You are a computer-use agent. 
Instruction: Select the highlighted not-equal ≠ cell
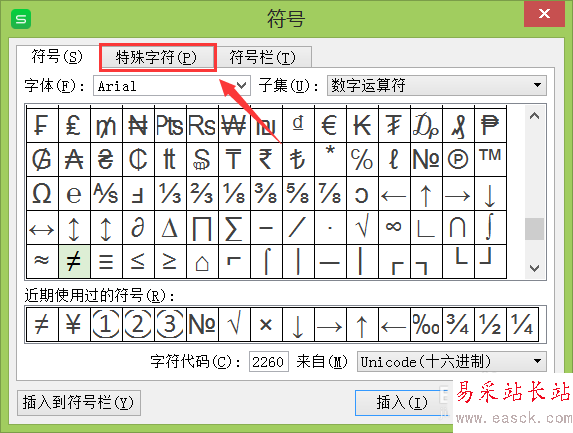point(74,261)
